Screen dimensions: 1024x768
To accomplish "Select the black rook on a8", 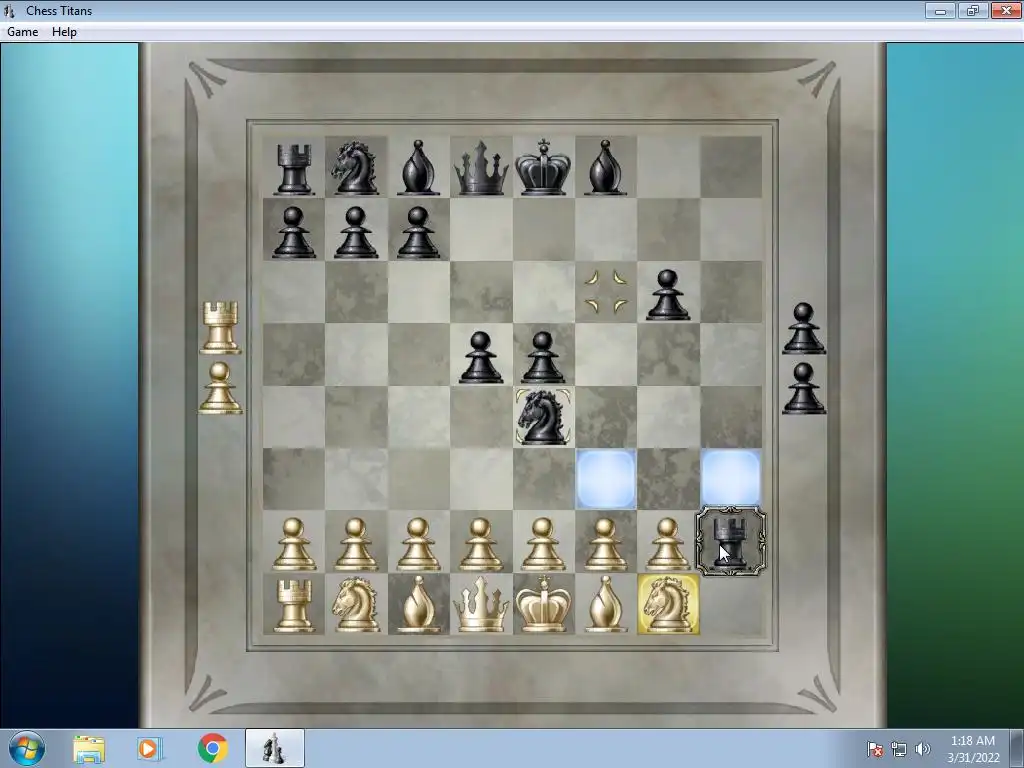I will tap(293, 169).
